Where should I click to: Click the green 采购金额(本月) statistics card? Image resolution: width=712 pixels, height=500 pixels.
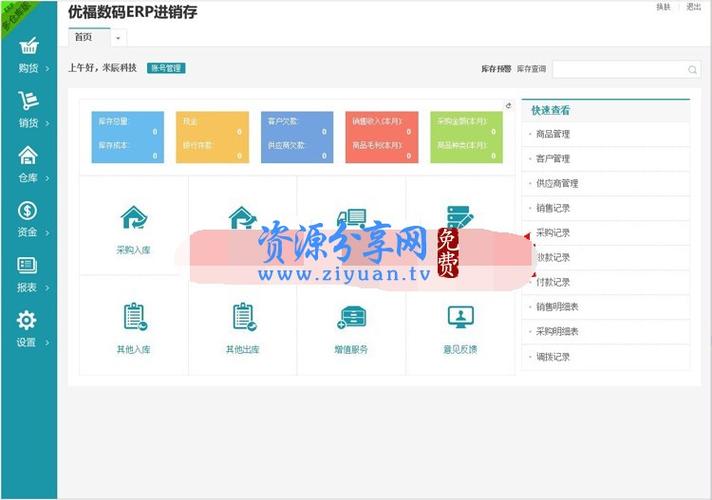click(x=466, y=137)
